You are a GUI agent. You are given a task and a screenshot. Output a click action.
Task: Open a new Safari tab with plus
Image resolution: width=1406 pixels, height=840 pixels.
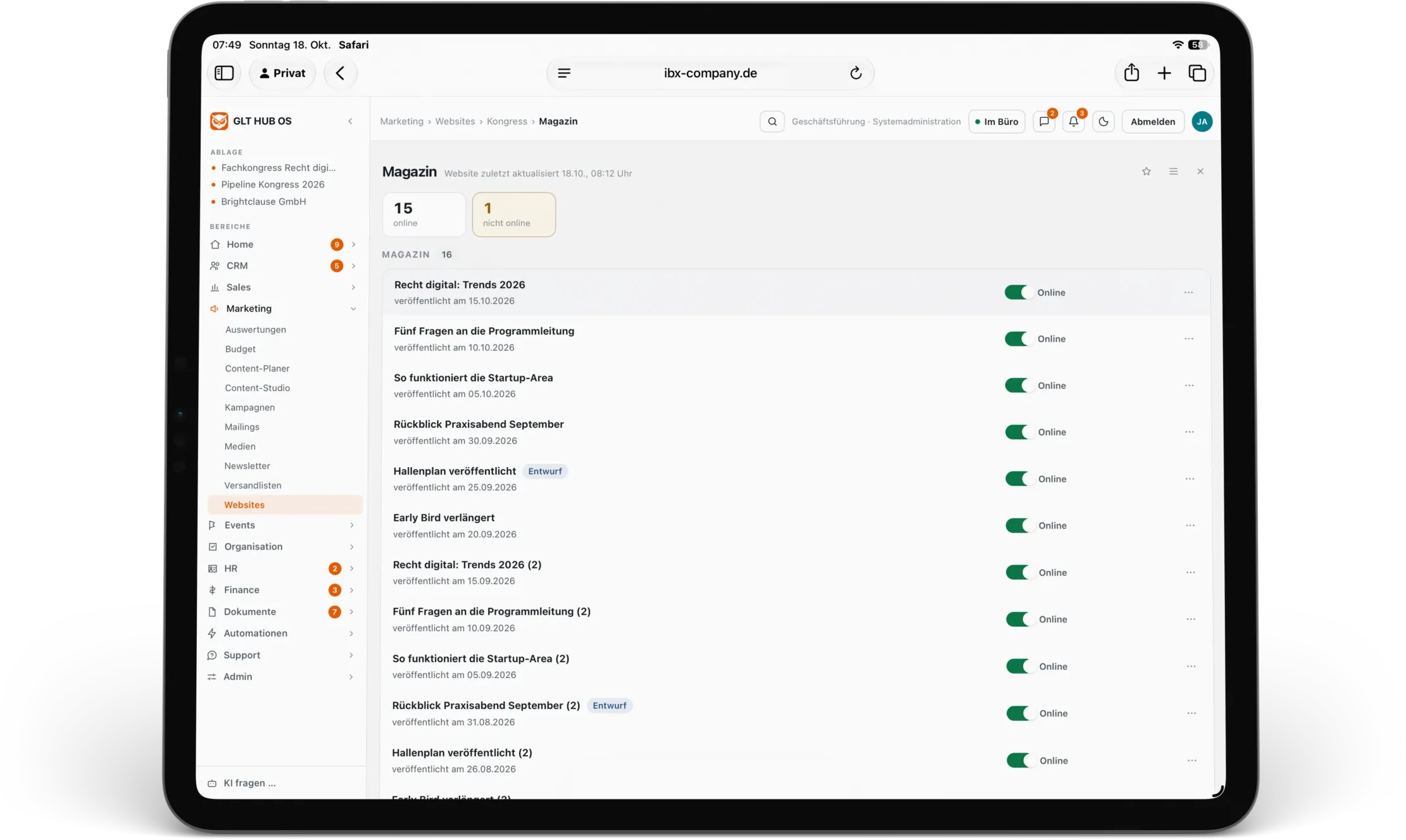click(x=1164, y=73)
